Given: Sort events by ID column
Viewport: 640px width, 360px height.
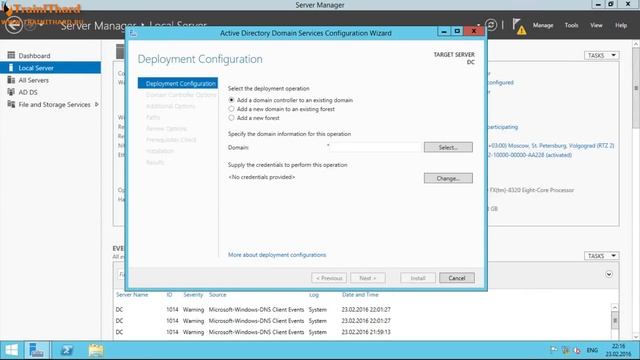Looking at the screenshot, I should click(169, 294).
